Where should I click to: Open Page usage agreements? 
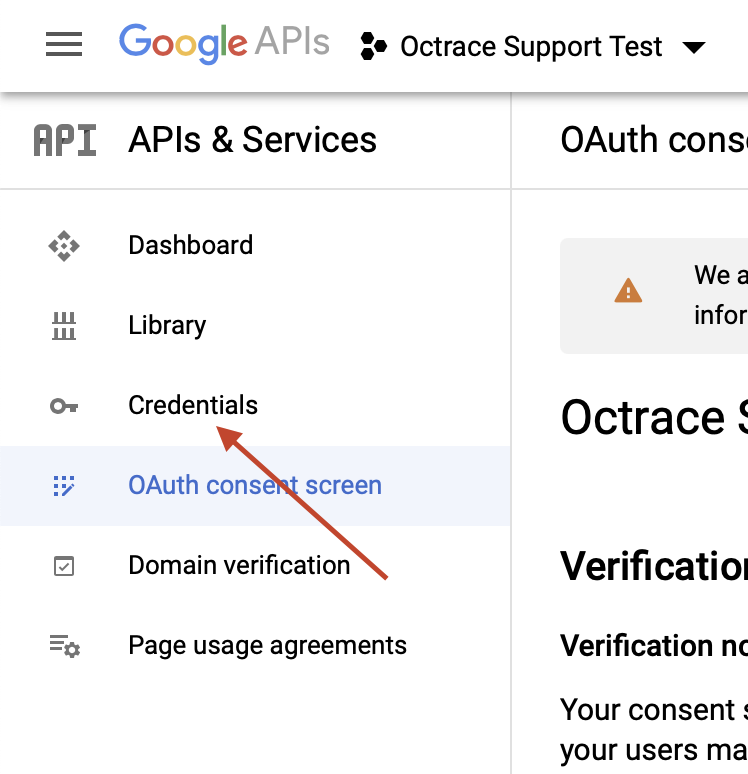[268, 646]
